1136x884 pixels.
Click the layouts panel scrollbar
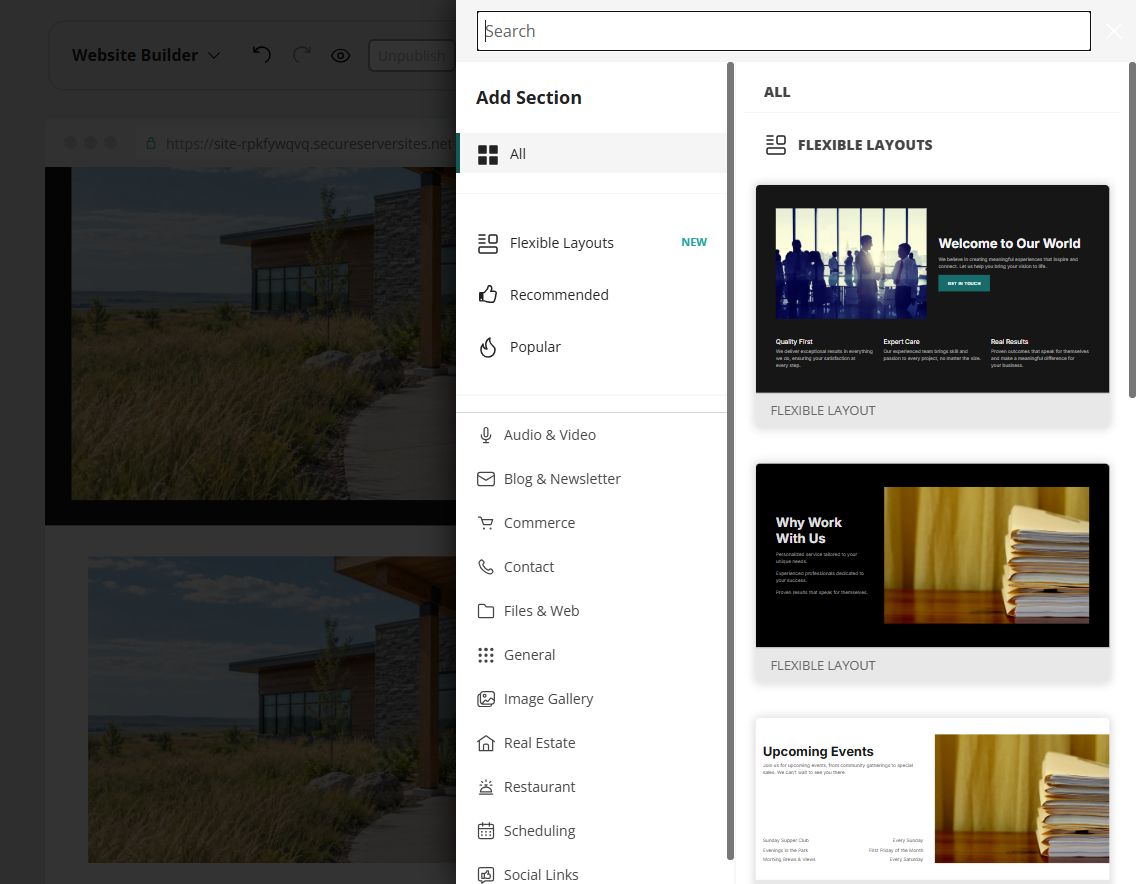(1132, 230)
